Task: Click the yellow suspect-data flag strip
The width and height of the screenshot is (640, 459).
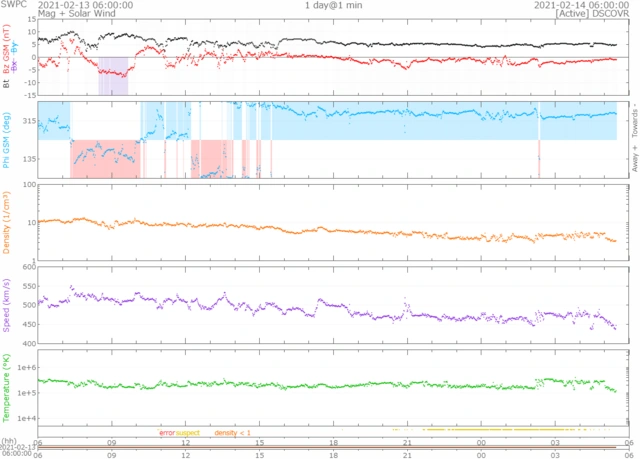Action: 500,429
